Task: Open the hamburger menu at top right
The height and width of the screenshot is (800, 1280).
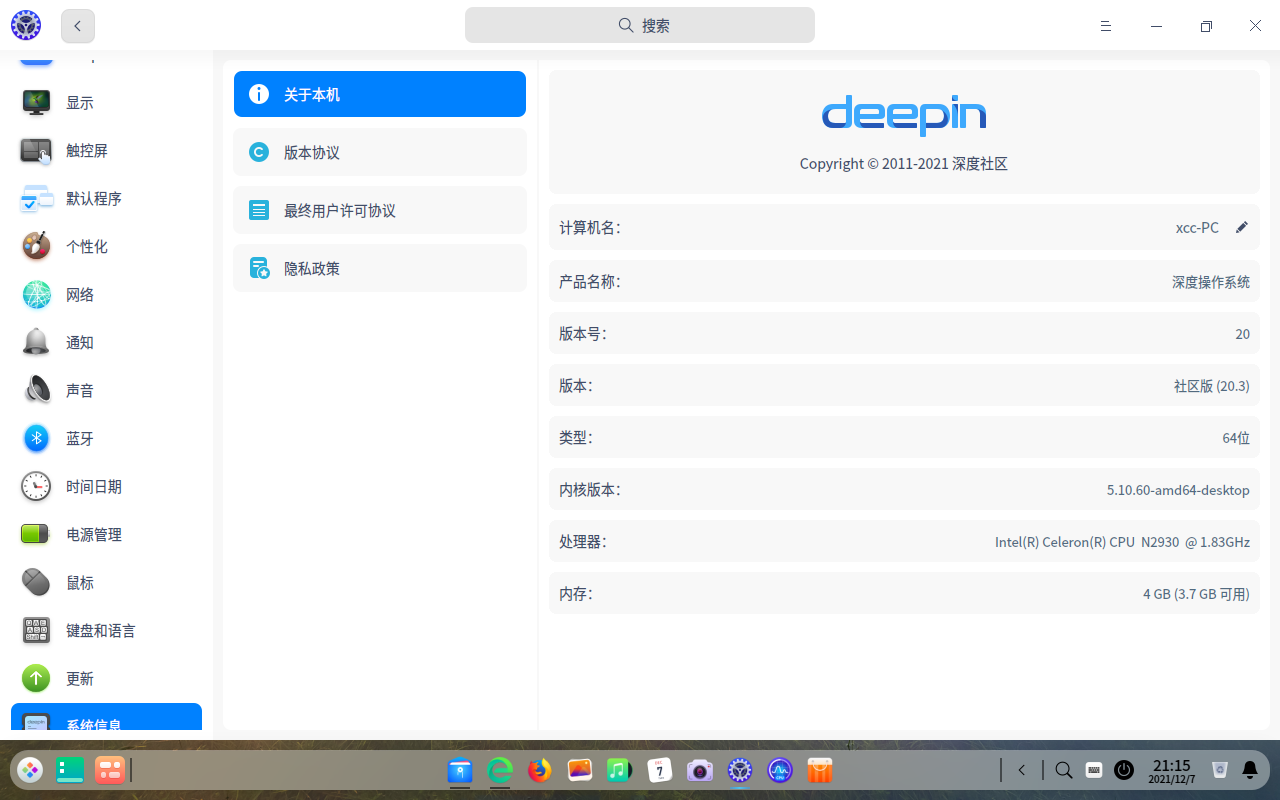Action: (x=1106, y=26)
